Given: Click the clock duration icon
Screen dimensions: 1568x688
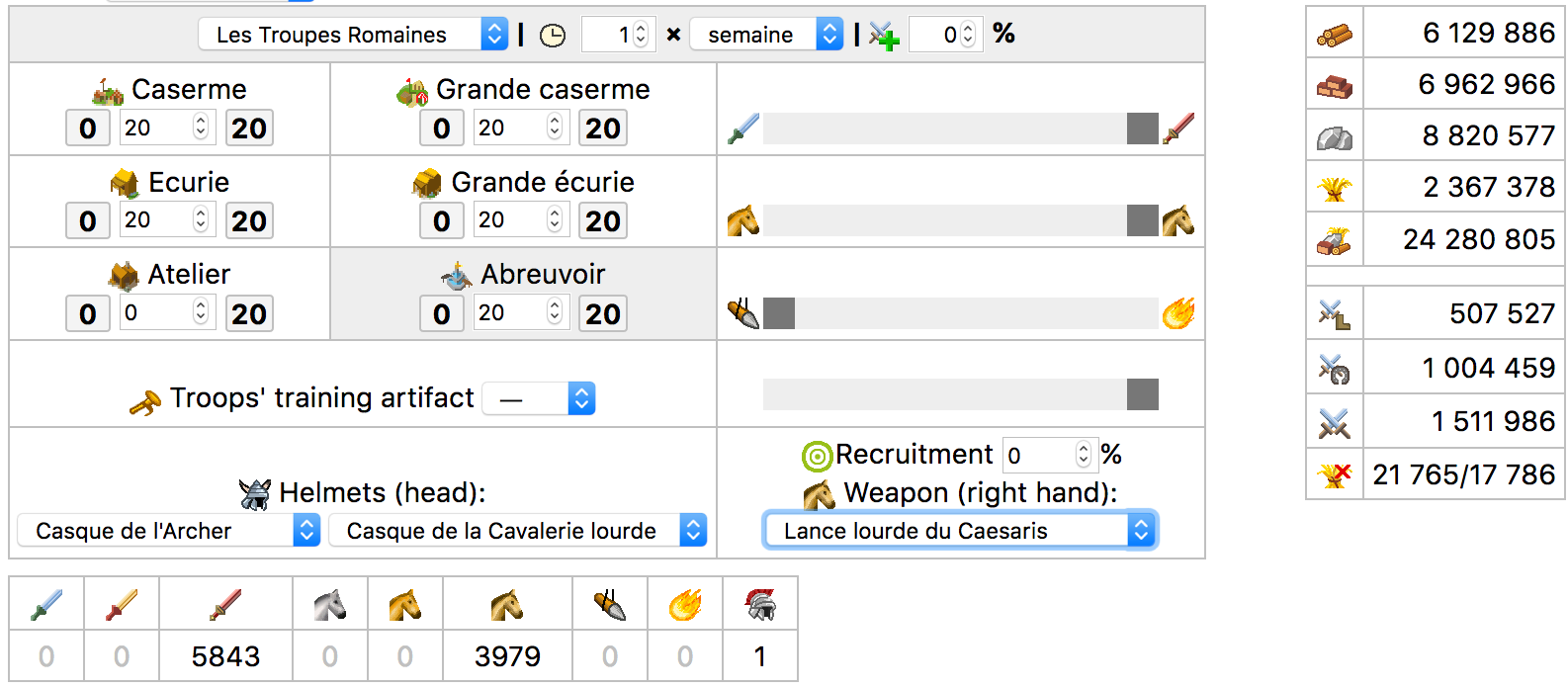Looking at the screenshot, I should [553, 36].
